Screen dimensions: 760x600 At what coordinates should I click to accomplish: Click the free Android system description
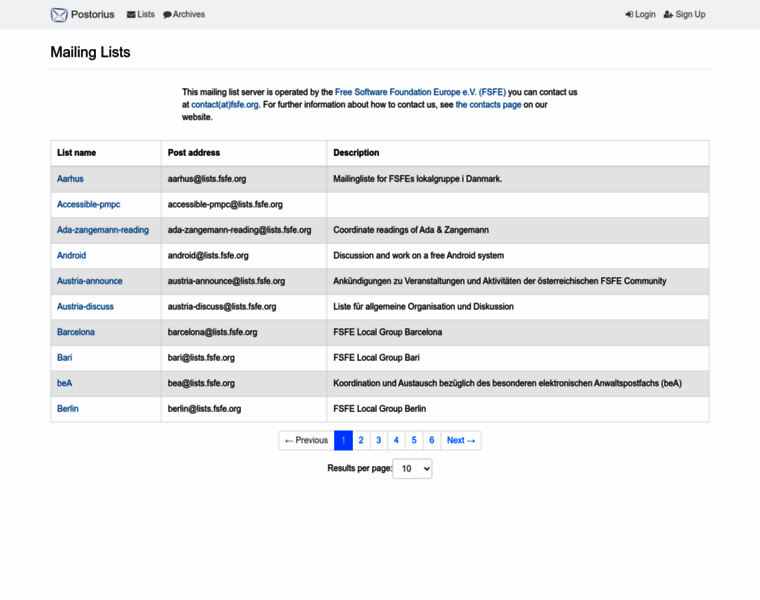419,255
